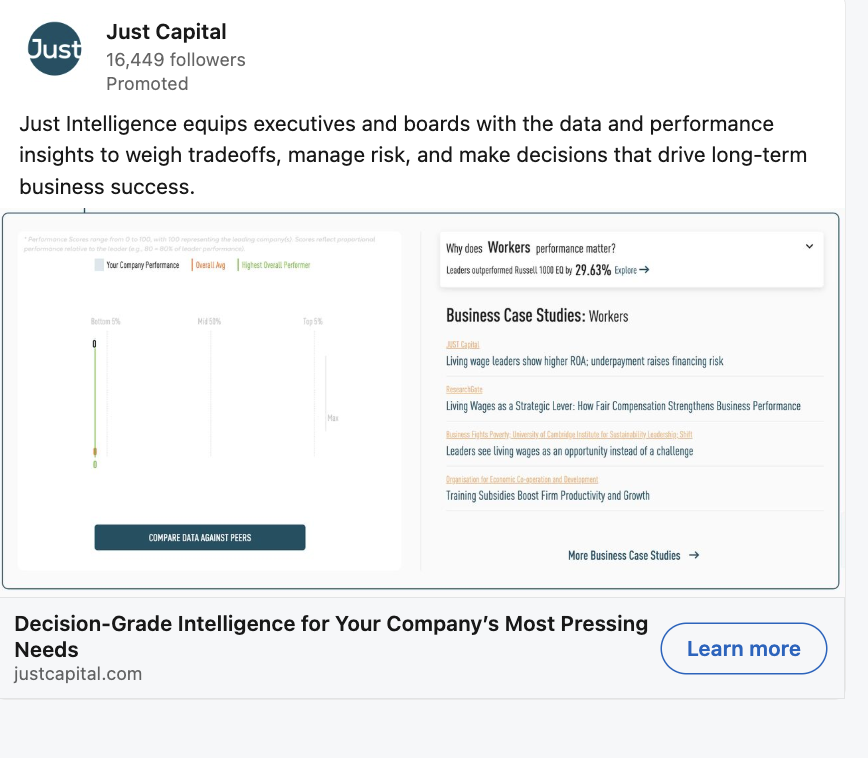This screenshot has height=758, width=868.
Task: Click Compare Data Against Peers button
Action: [200, 538]
